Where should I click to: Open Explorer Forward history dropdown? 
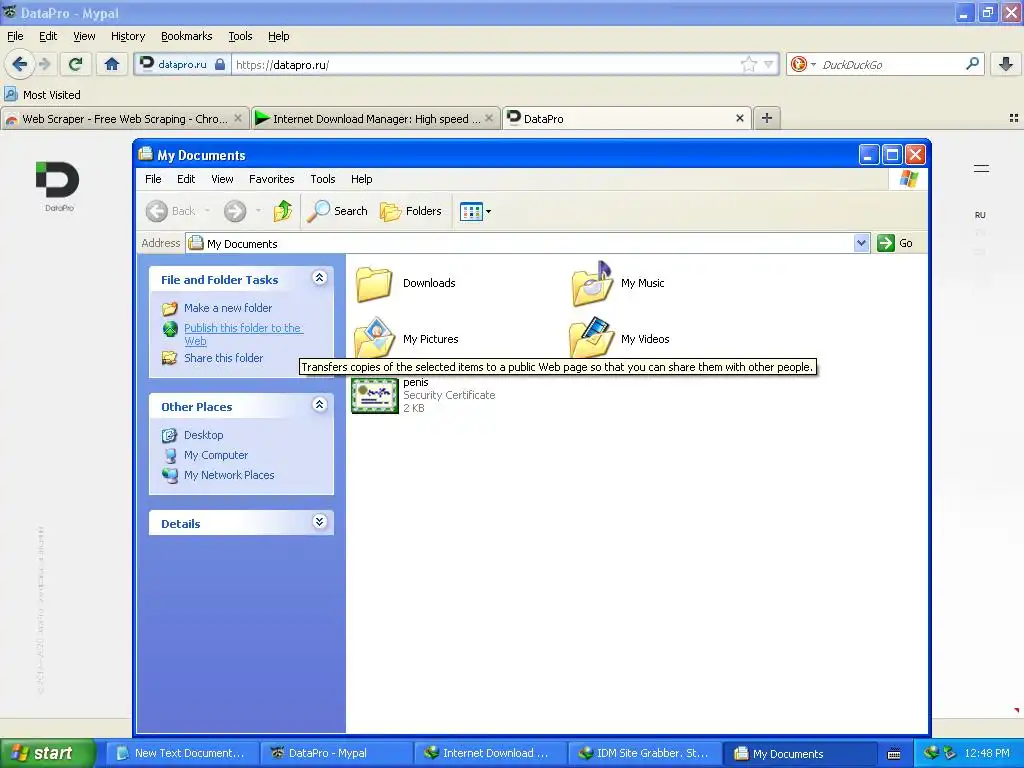point(259,211)
